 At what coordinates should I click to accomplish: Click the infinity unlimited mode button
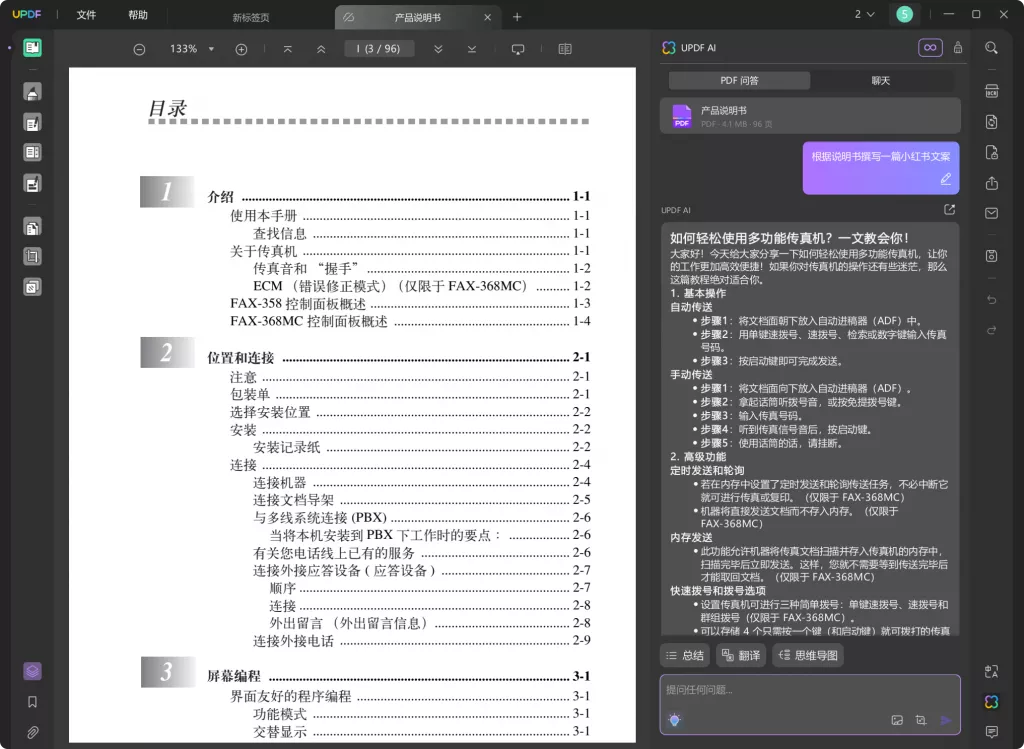930,48
